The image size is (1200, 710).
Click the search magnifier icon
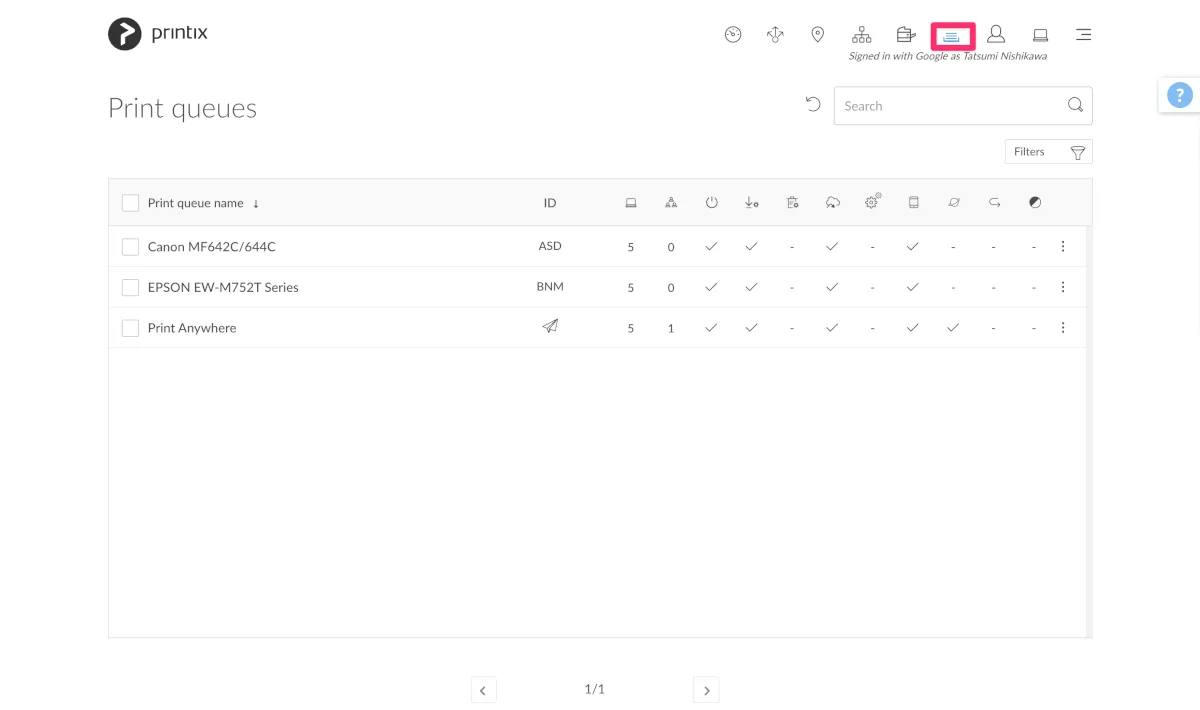pyautogui.click(x=1075, y=105)
